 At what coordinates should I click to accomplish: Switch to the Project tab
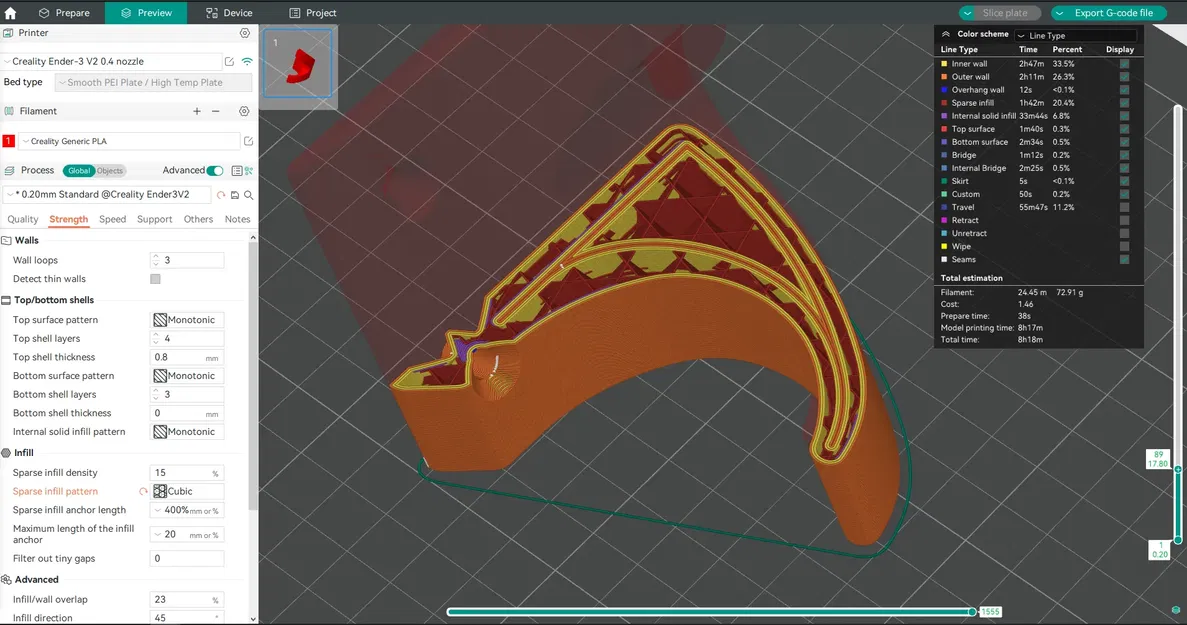click(x=313, y=13)
